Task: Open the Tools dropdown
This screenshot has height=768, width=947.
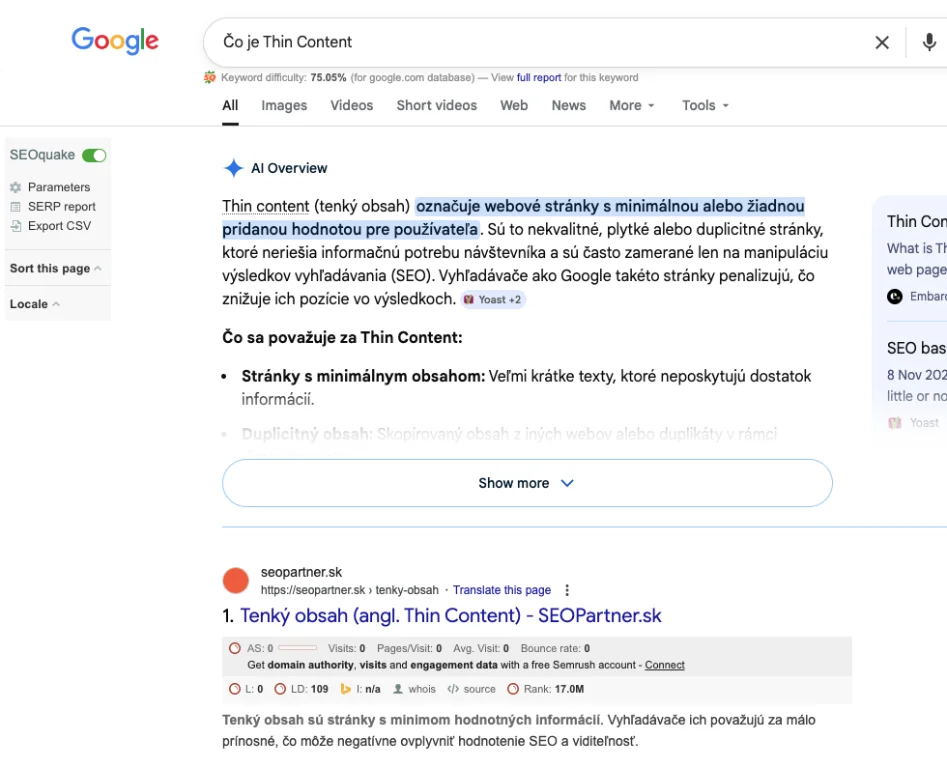Action: (x=705, y=105)
